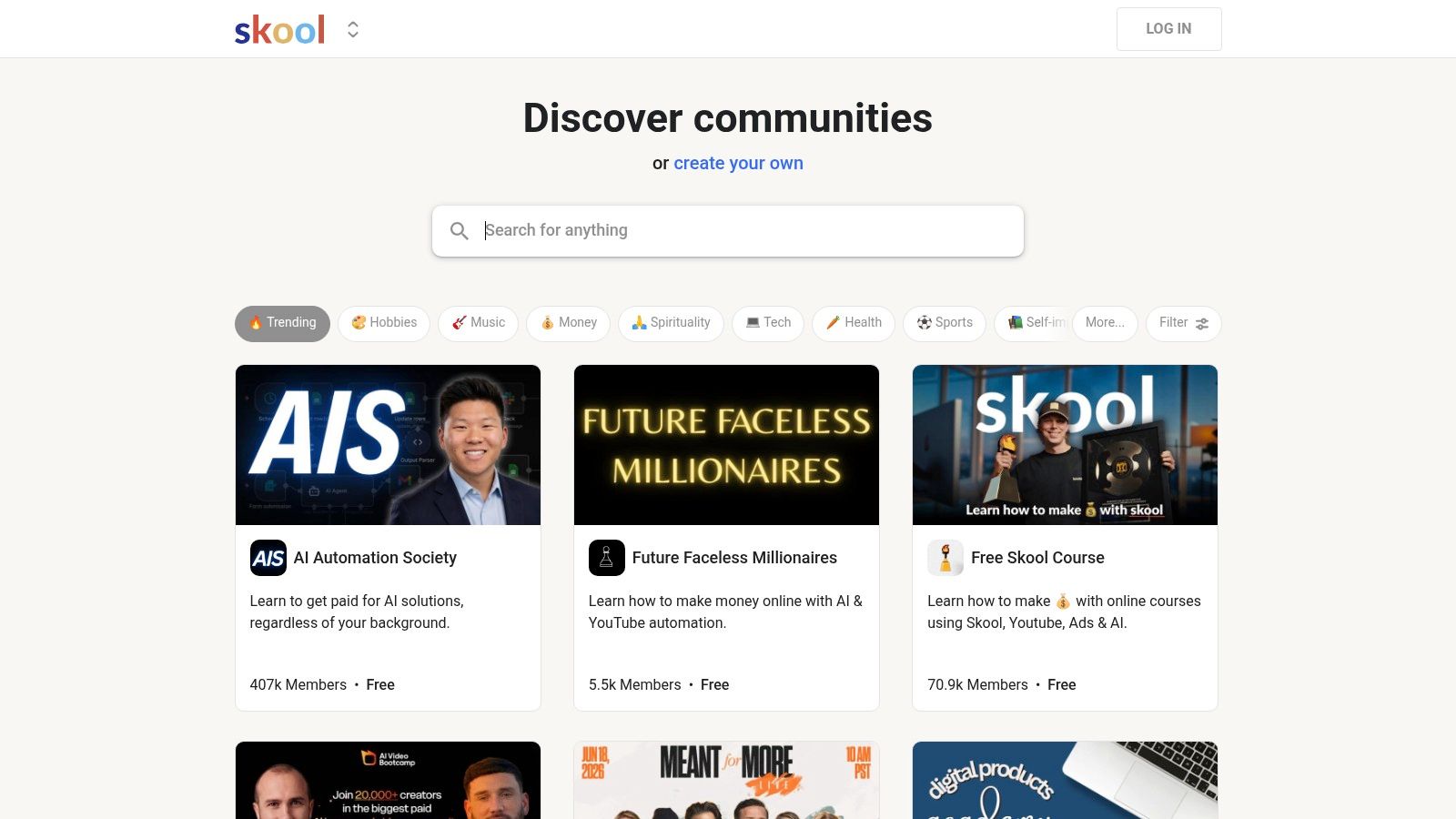Select the Music category chip
This screenshot has width=1456, height=819.
click(479, 324)
